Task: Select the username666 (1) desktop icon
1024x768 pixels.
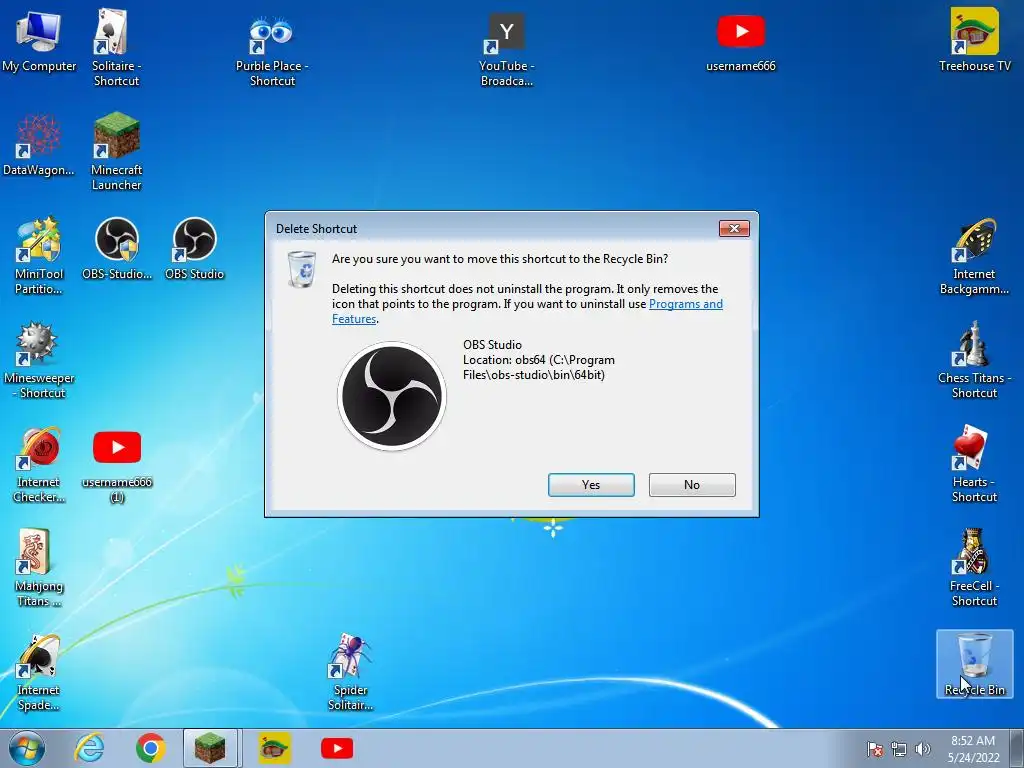Action: tap(117, 468)
